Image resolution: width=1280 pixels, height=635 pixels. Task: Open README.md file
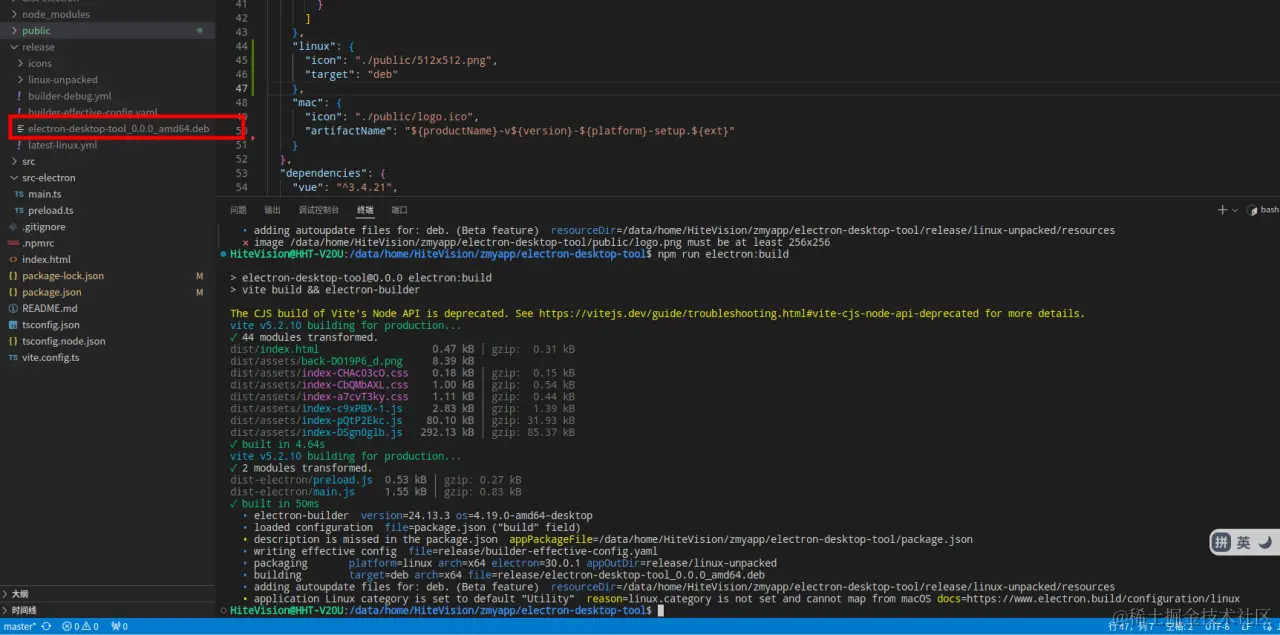tap(49, 308)
